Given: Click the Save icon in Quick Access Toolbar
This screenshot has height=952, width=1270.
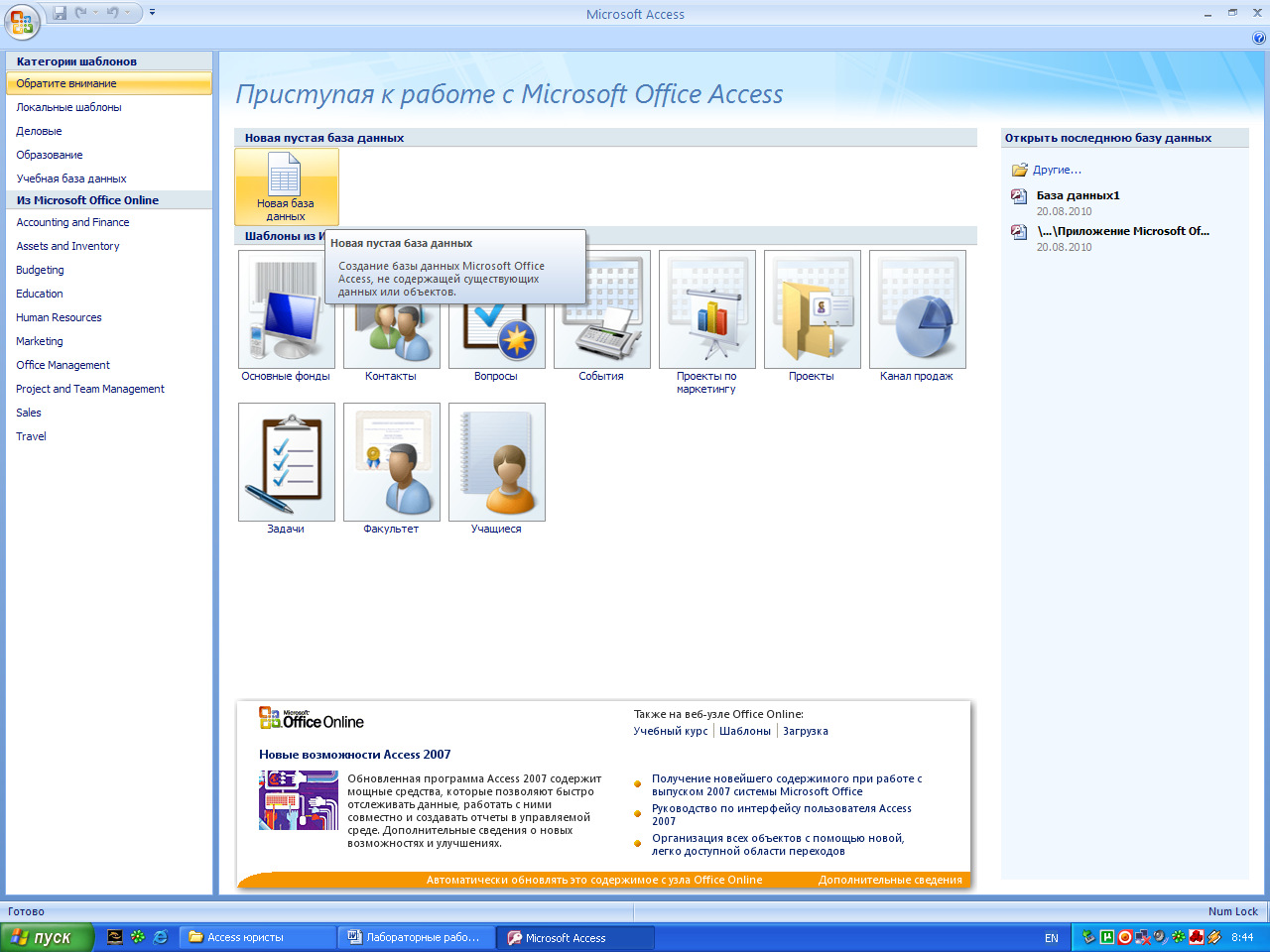Looking at the screenshot, I should pos(60,13).
